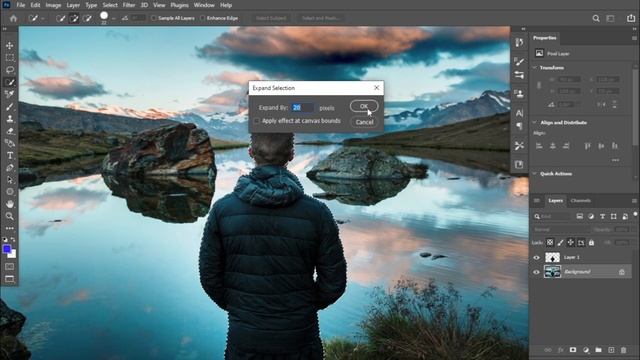The width and height of the screenshot is (640, 360).
Task: Hide the Background layer eye icon
Action: (536, 272)
